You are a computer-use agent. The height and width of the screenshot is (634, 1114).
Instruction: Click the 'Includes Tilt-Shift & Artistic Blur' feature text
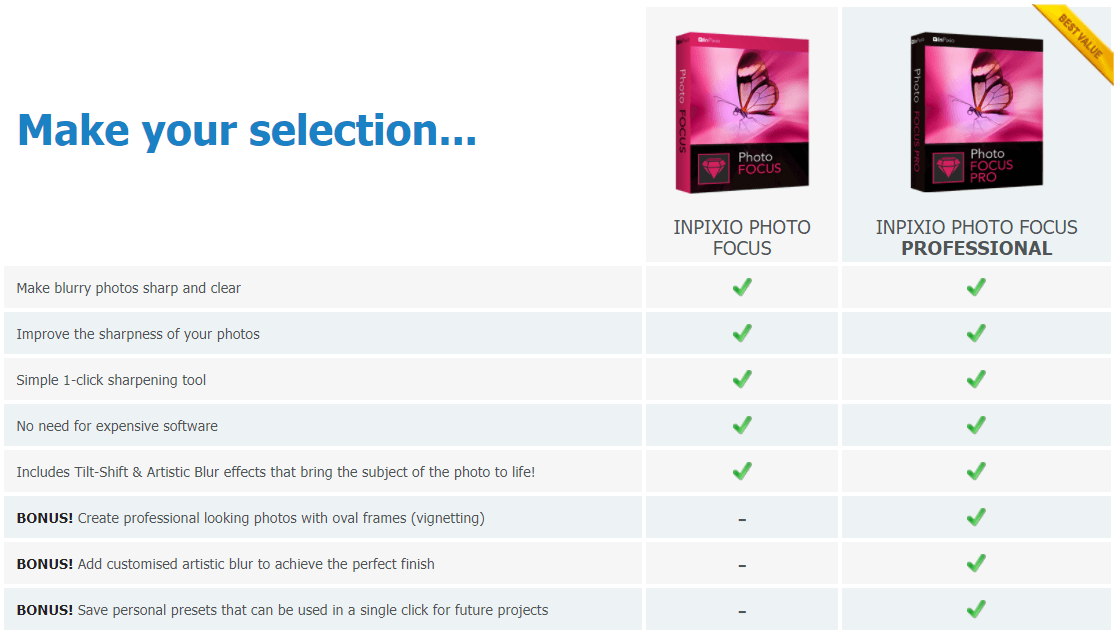[276, 472]
